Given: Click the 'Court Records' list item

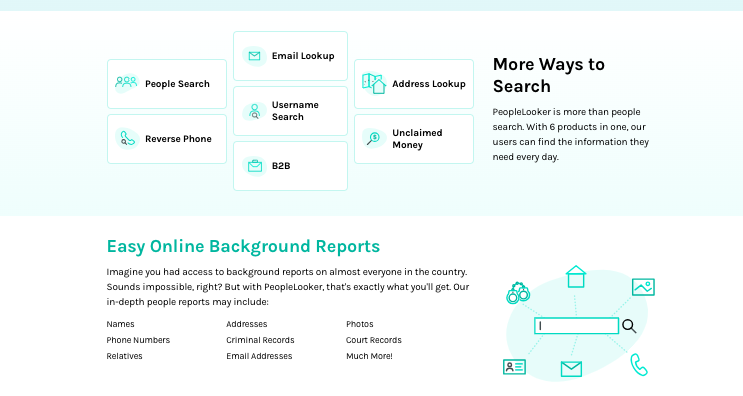Looking at the screenshot, I should [x=374, y=340].
